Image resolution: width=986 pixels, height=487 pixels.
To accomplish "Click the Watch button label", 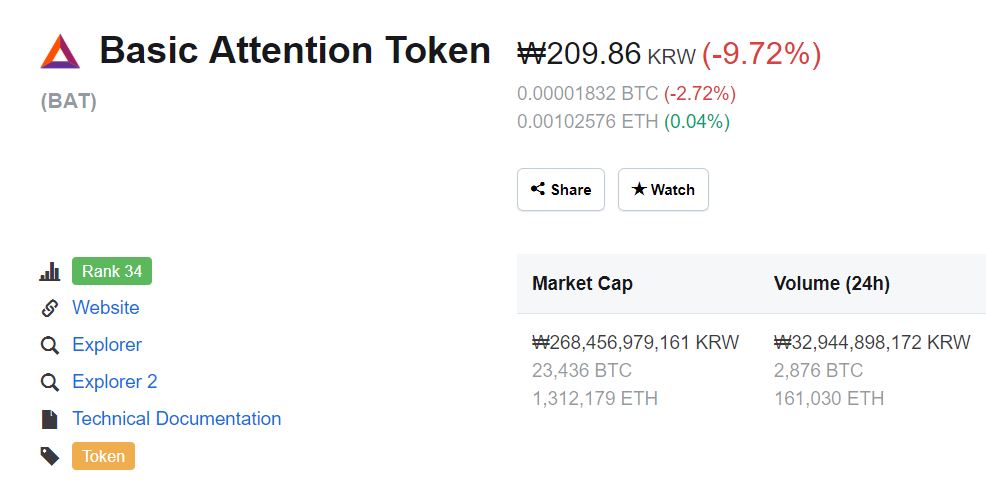I will (672, 189).
